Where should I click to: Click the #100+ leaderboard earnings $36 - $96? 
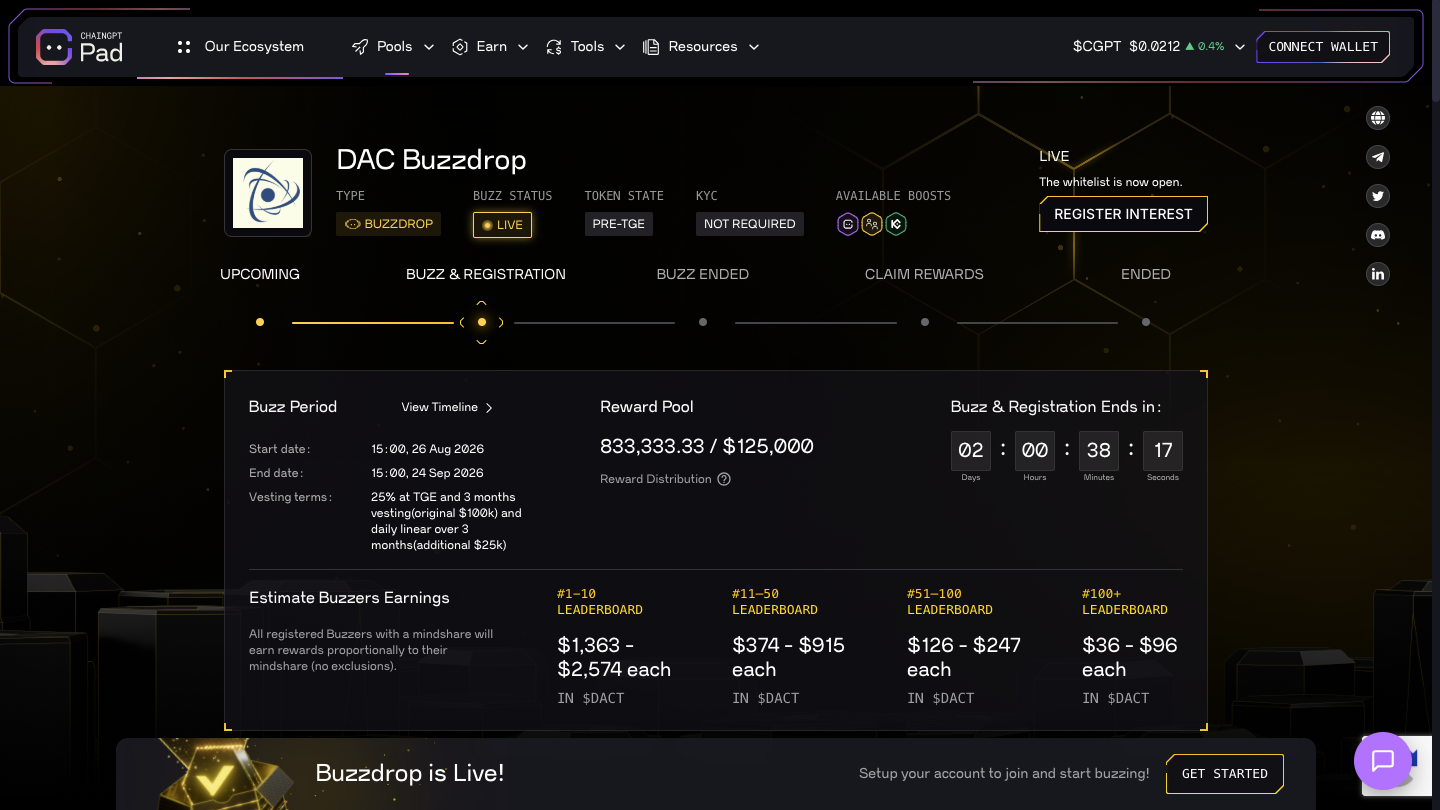click(x=1130, y=657)
